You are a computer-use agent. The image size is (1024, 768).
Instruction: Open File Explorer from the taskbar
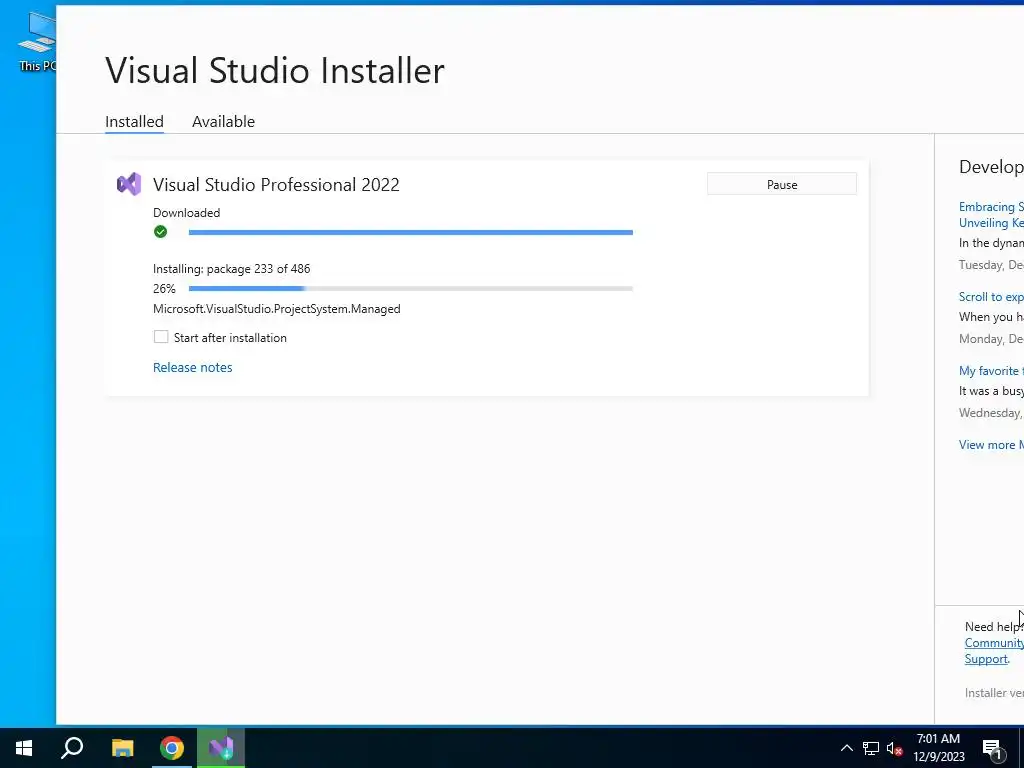tap(122, 748)
